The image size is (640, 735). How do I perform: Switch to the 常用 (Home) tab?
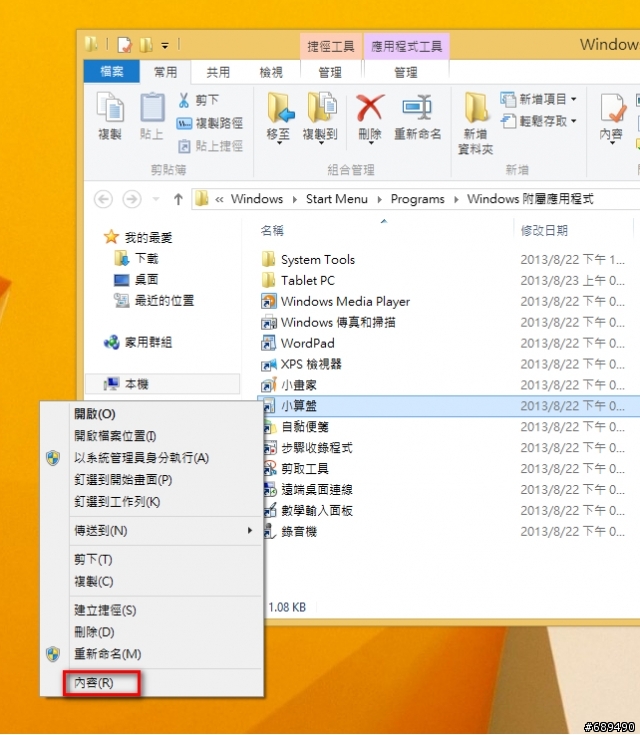tap(166, 72)
